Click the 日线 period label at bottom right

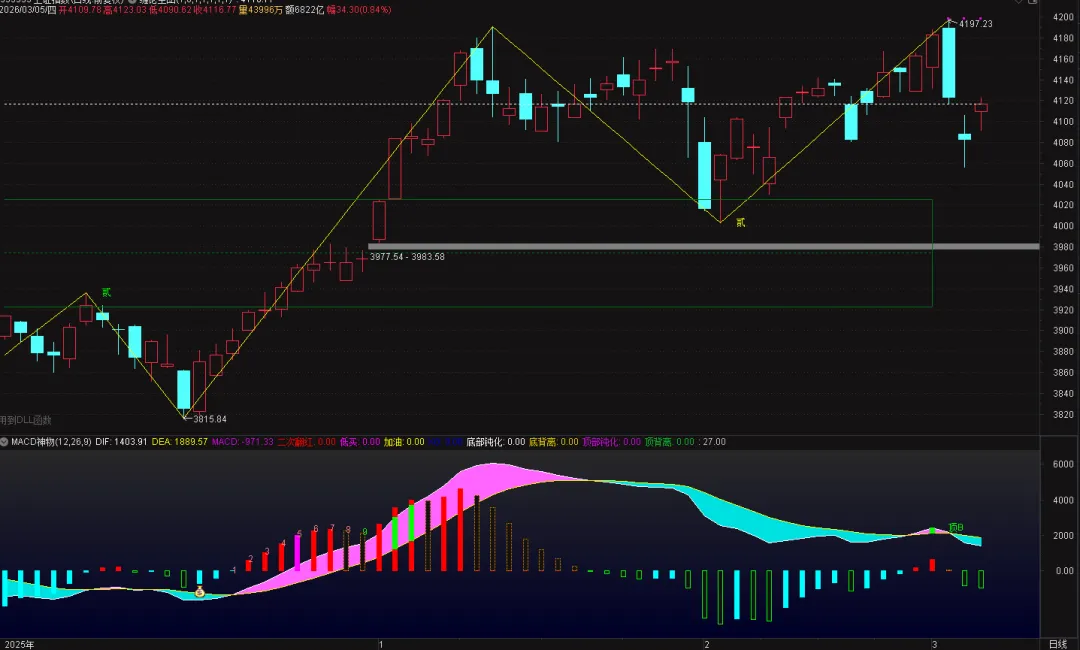point(1057,644)
